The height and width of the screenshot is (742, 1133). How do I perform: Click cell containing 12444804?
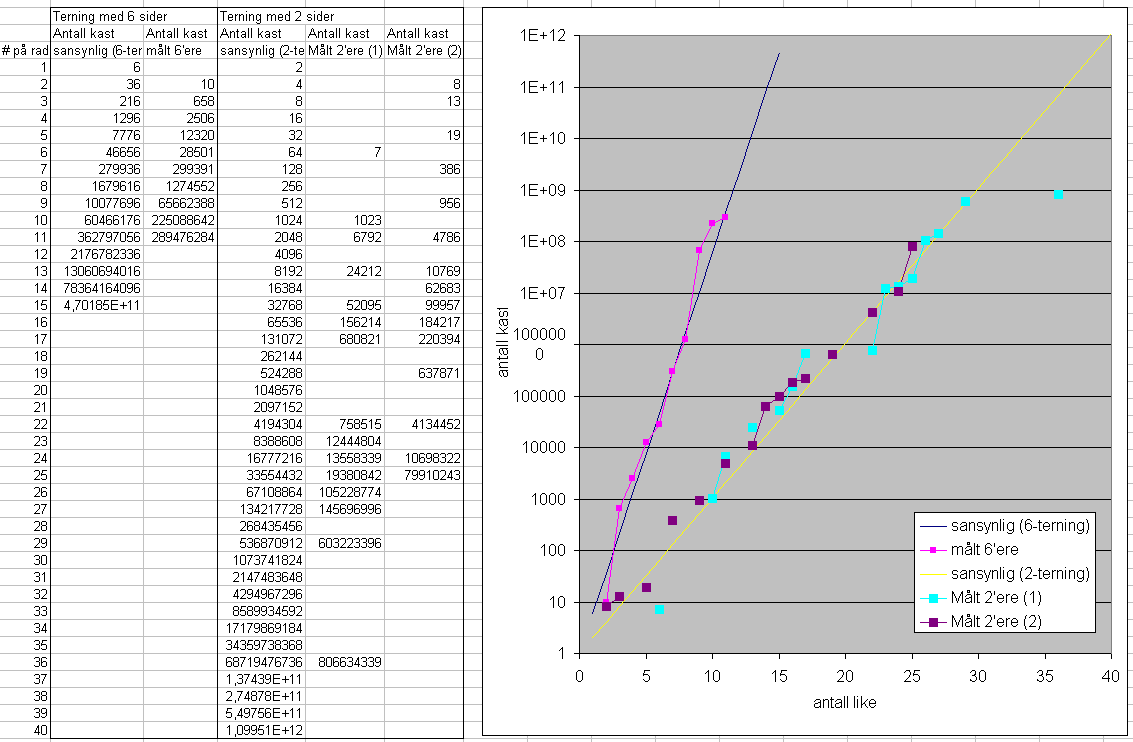pyautogui.click(x=345, y=441)
